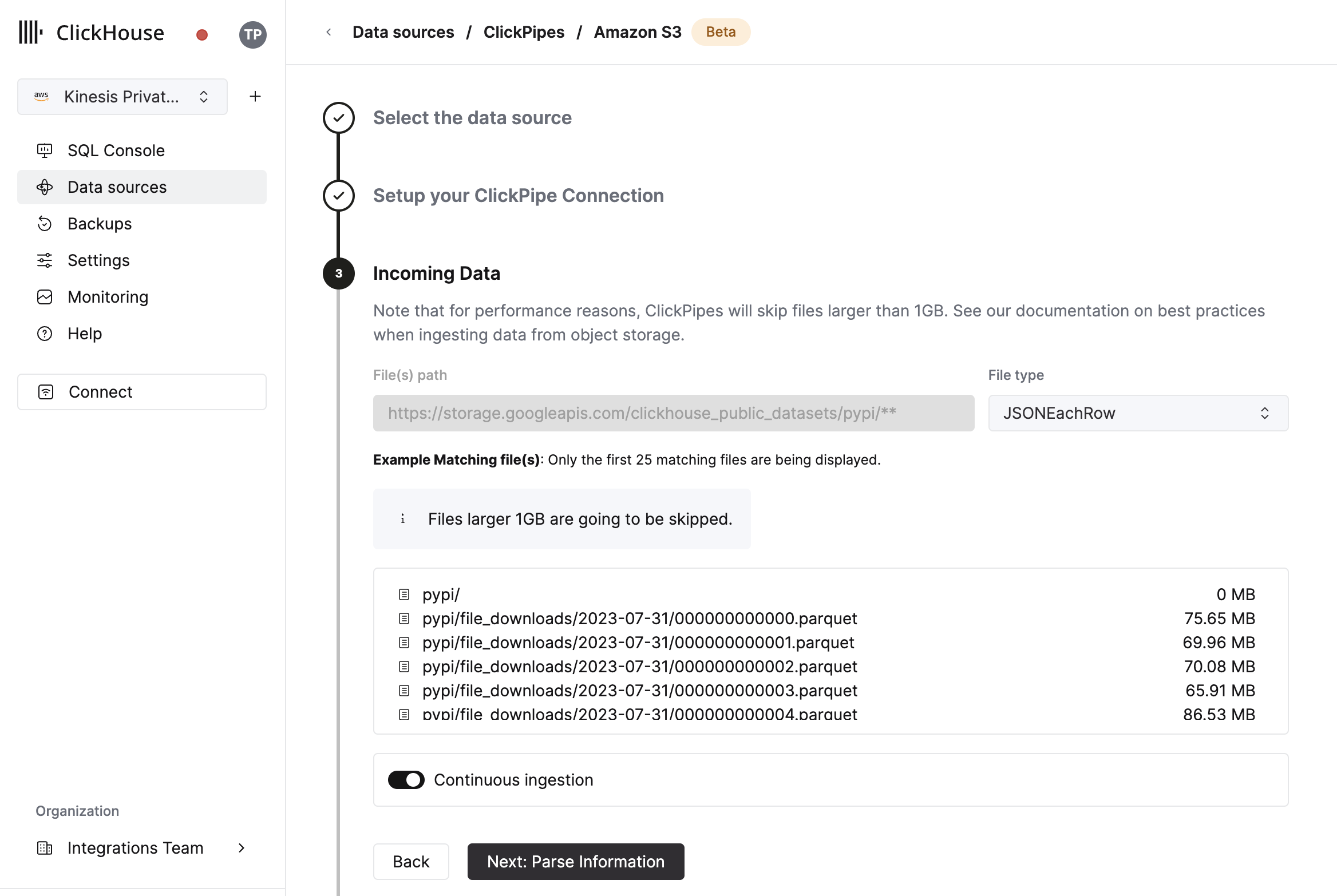1337x896 pixels.
Task: Click the File(s) path input field
Action: (674, 413)
